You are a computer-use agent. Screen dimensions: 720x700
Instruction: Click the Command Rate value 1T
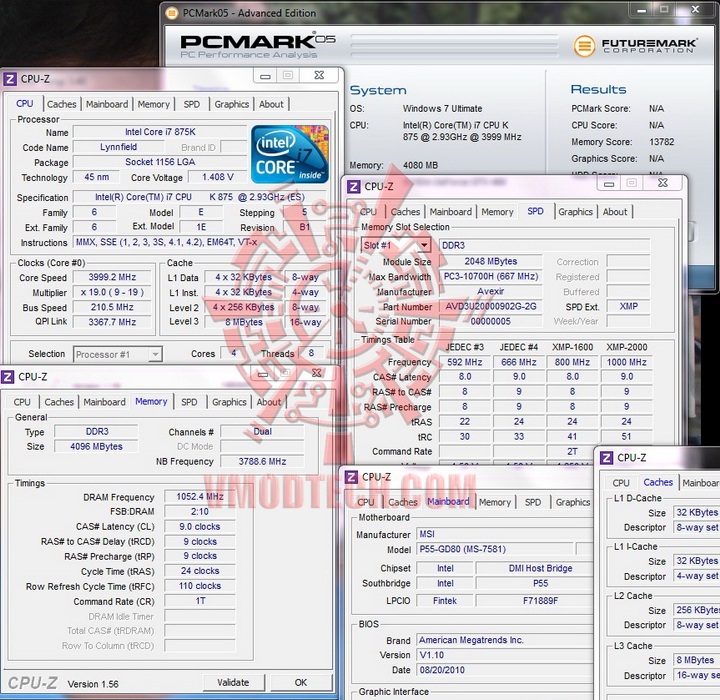(x=200, y=601)
